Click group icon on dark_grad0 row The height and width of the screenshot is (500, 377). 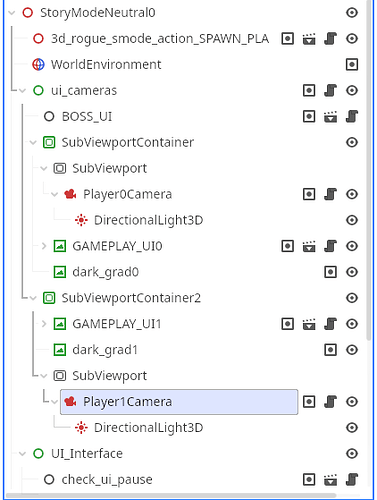[330, 272]
